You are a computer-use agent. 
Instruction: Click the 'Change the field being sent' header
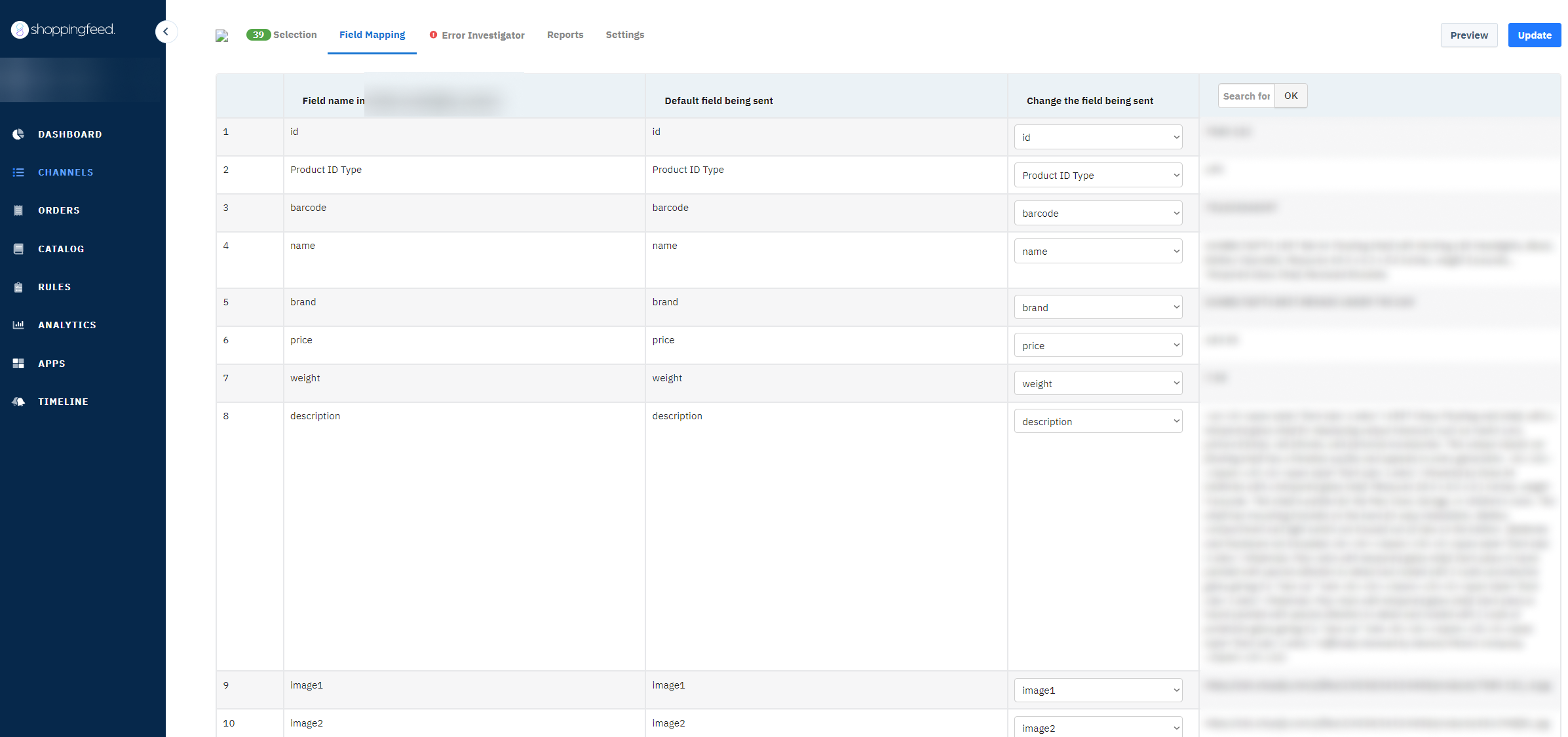coord(1090,101)
